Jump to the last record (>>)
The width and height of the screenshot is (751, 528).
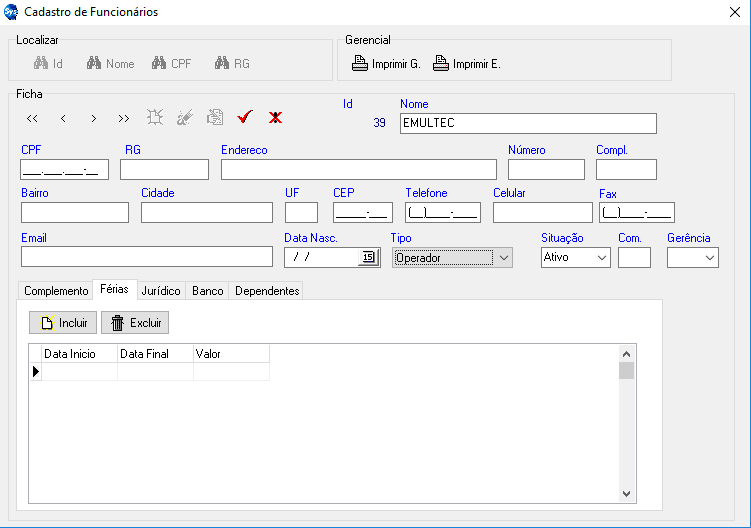[123, 118]
